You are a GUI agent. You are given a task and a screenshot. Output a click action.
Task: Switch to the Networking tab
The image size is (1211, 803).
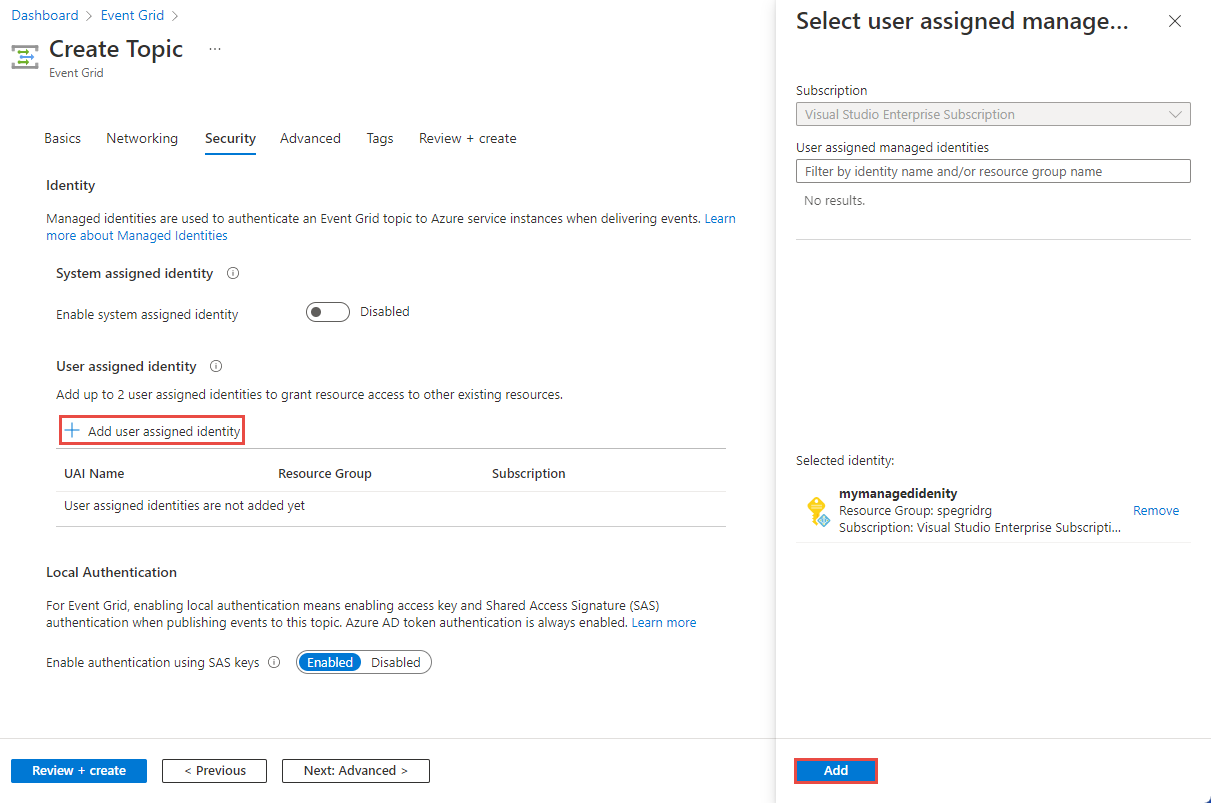pyautogui.click(x=141, y=138)
